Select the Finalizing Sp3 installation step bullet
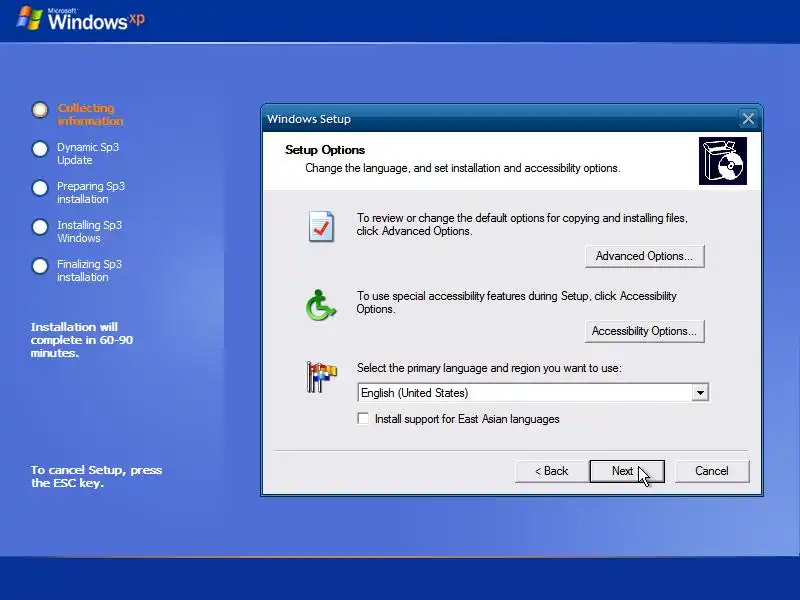 [40, 266]
